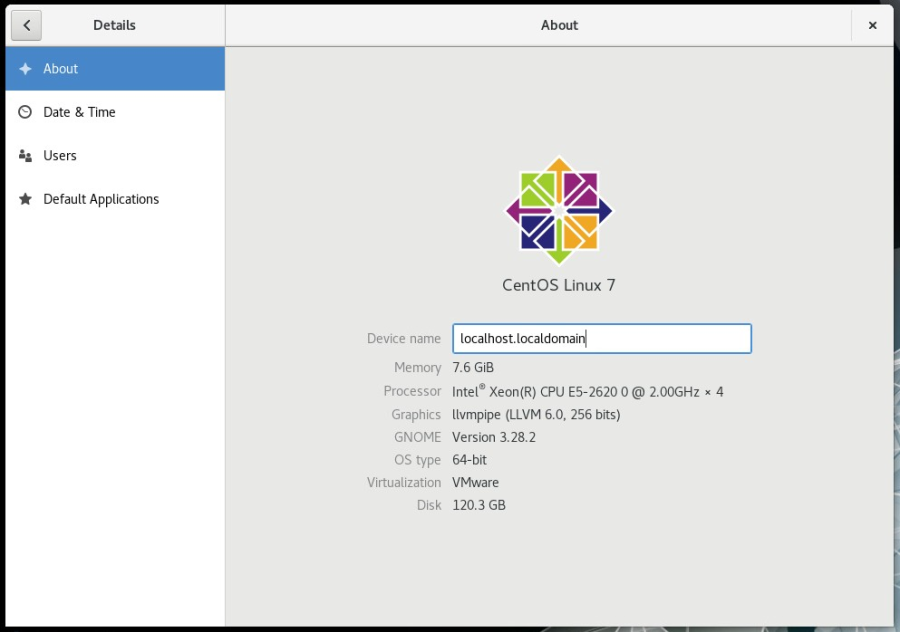Click the "GNOME" label
This screenshot has width=900, height=632.
417,437
